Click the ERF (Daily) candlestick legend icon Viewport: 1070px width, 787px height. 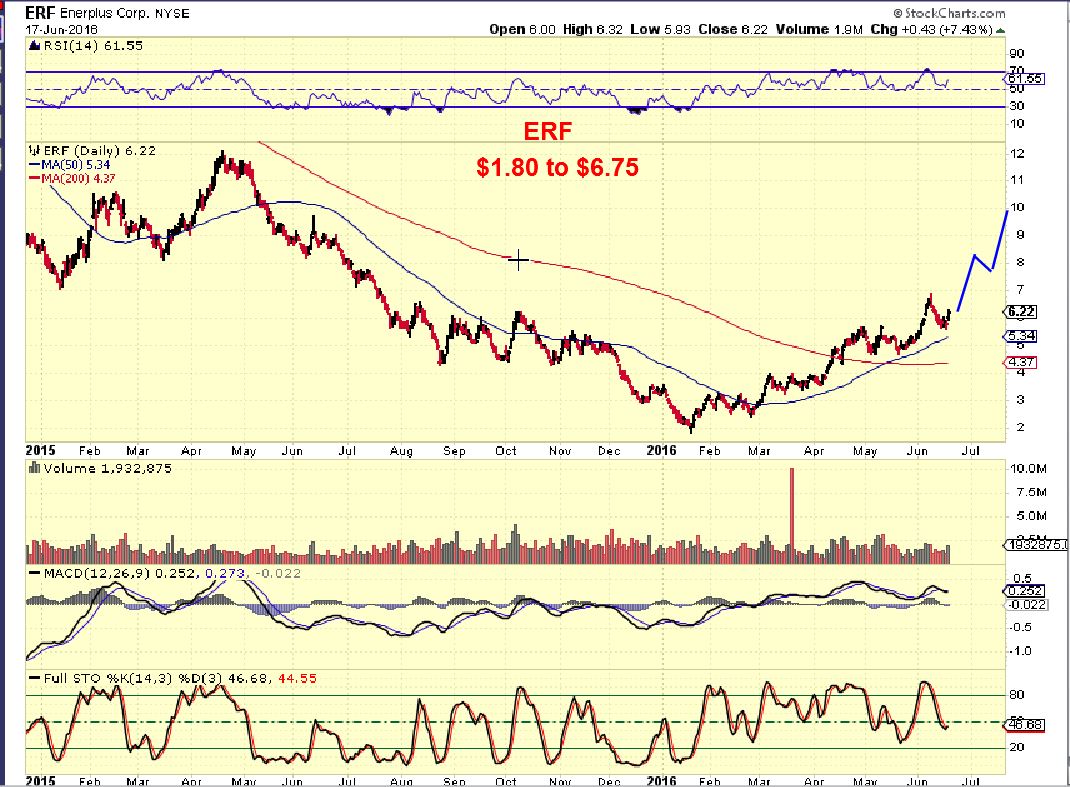tap(34, 150)
